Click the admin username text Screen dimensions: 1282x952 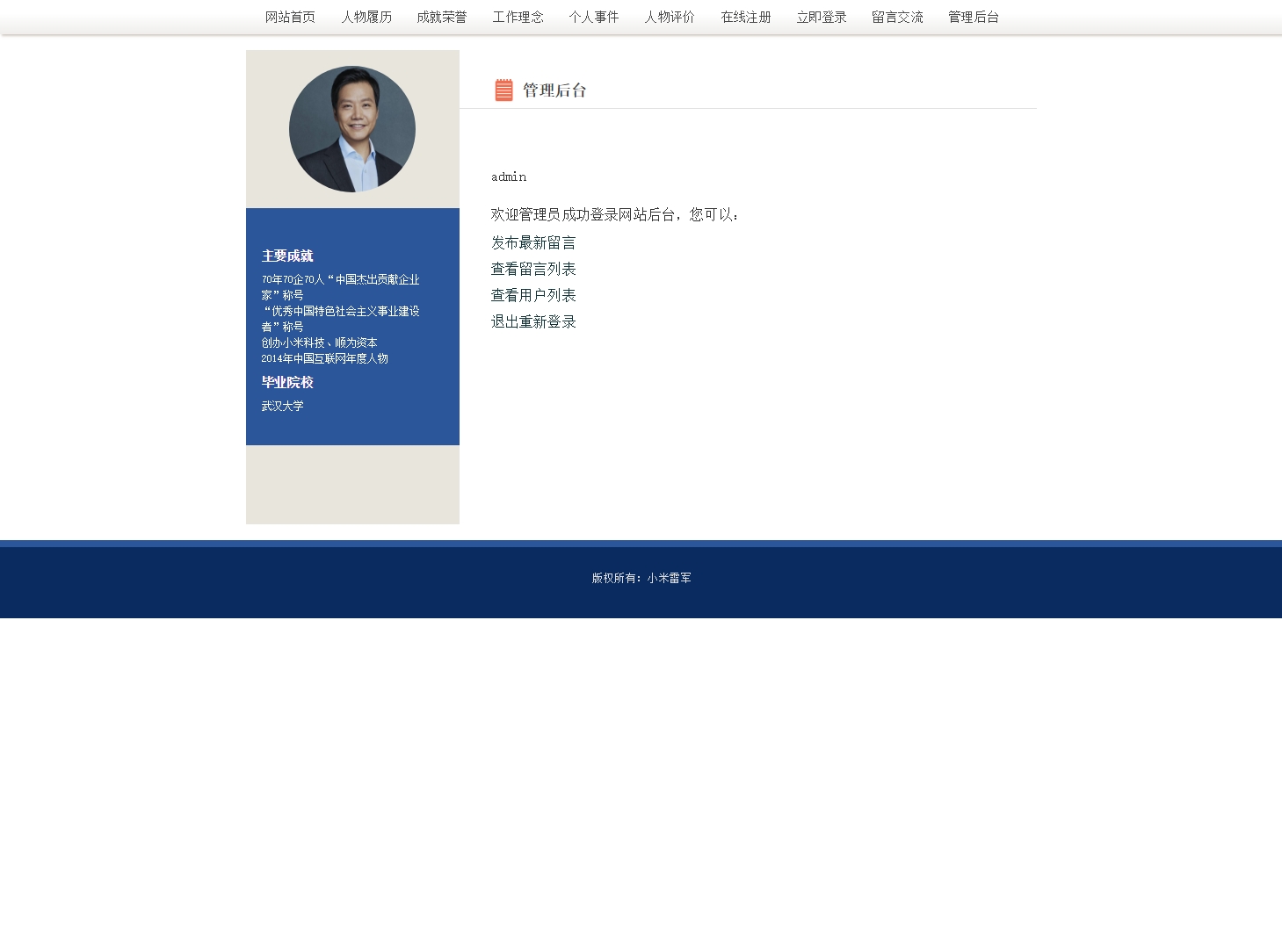click(509, 177)
